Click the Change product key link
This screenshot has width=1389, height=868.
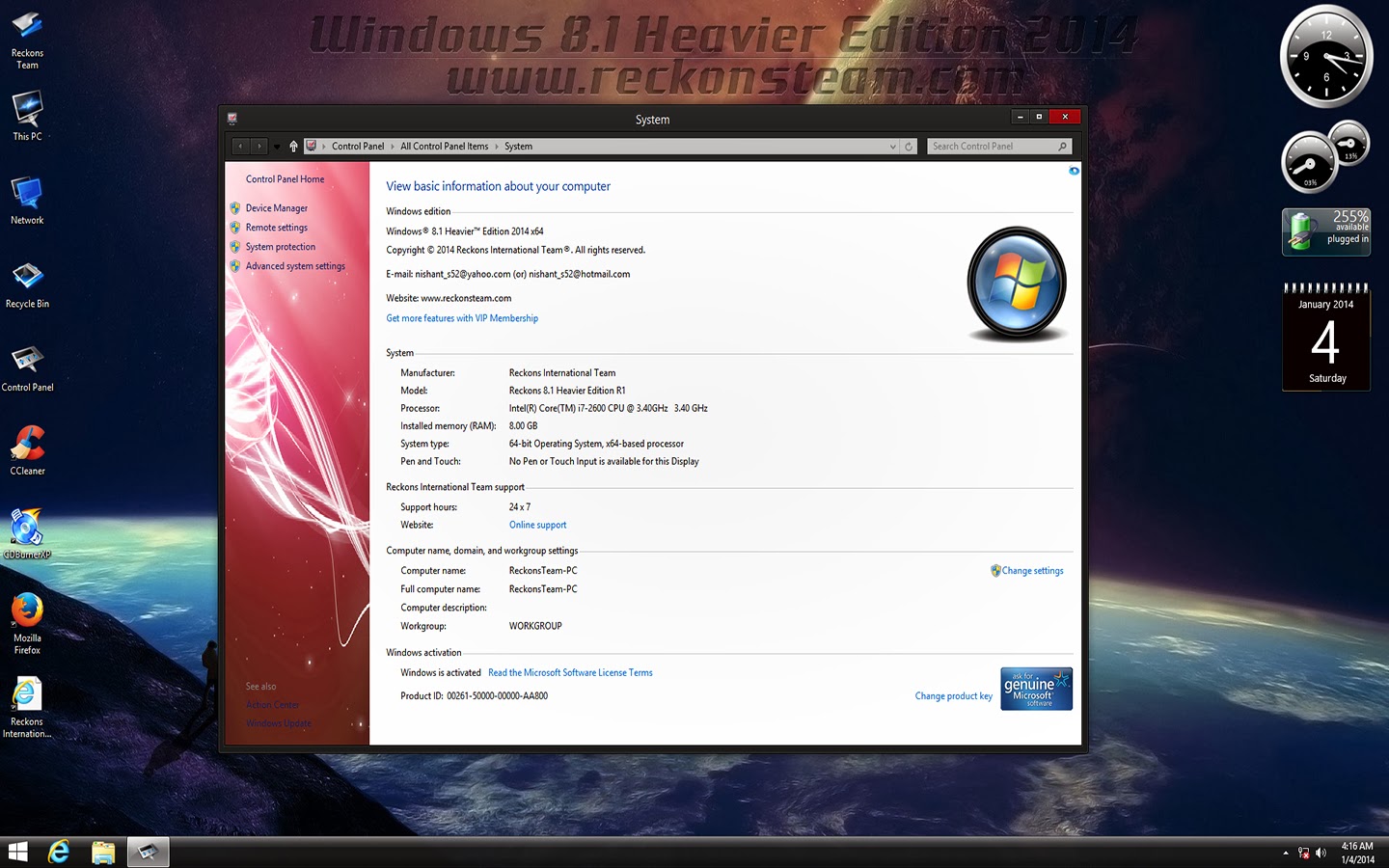pyautogui.click(x=953, y=696)
